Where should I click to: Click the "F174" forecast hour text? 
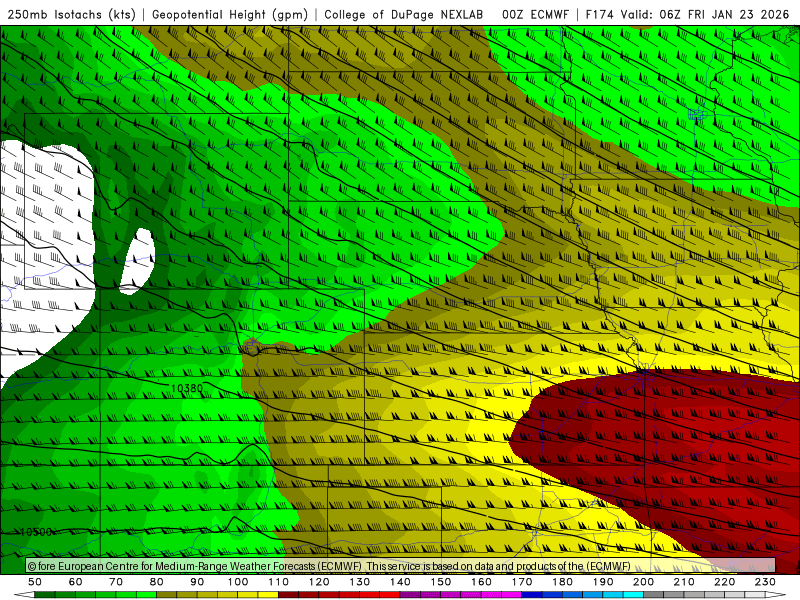pos(599,15)
